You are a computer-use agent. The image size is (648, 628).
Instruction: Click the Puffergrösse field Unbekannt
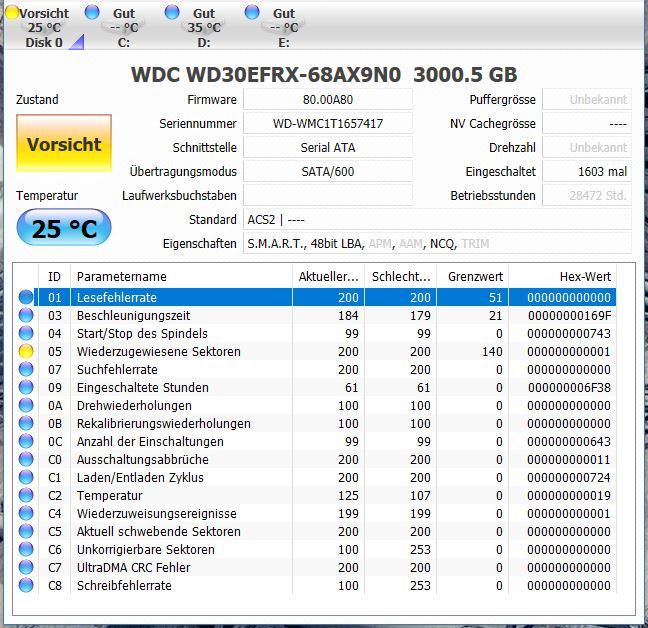(x=587, y=100)
